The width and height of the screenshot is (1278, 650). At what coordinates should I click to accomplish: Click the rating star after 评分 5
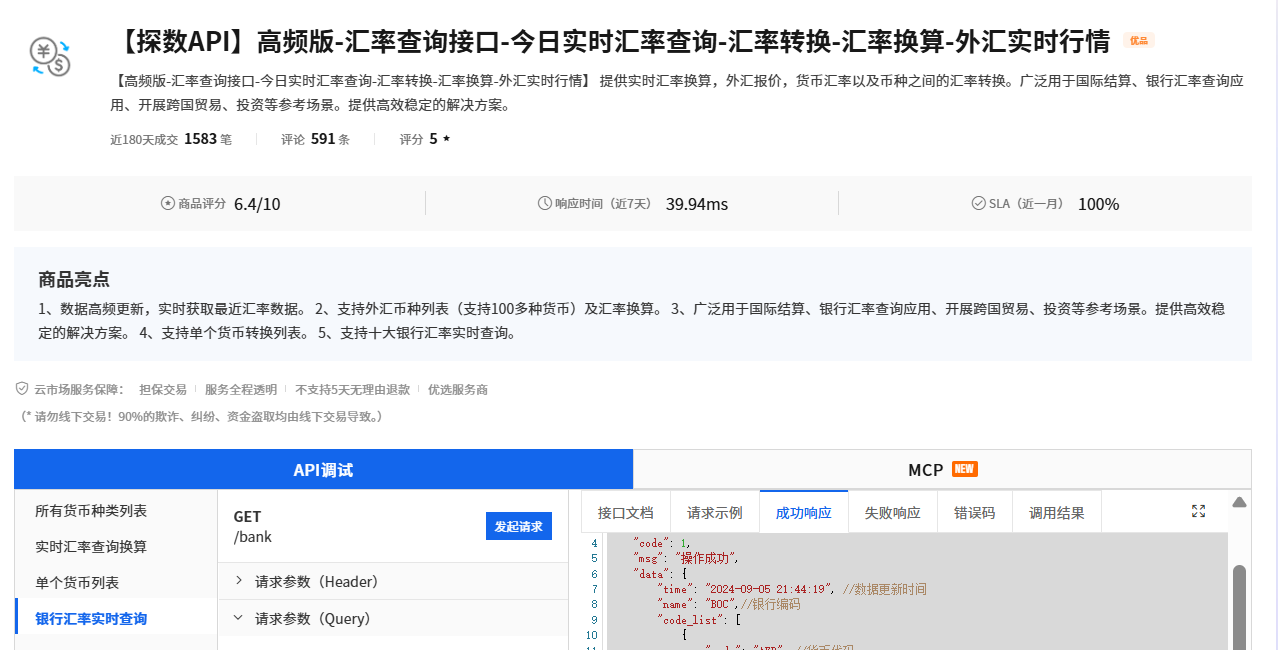[446, 139]
